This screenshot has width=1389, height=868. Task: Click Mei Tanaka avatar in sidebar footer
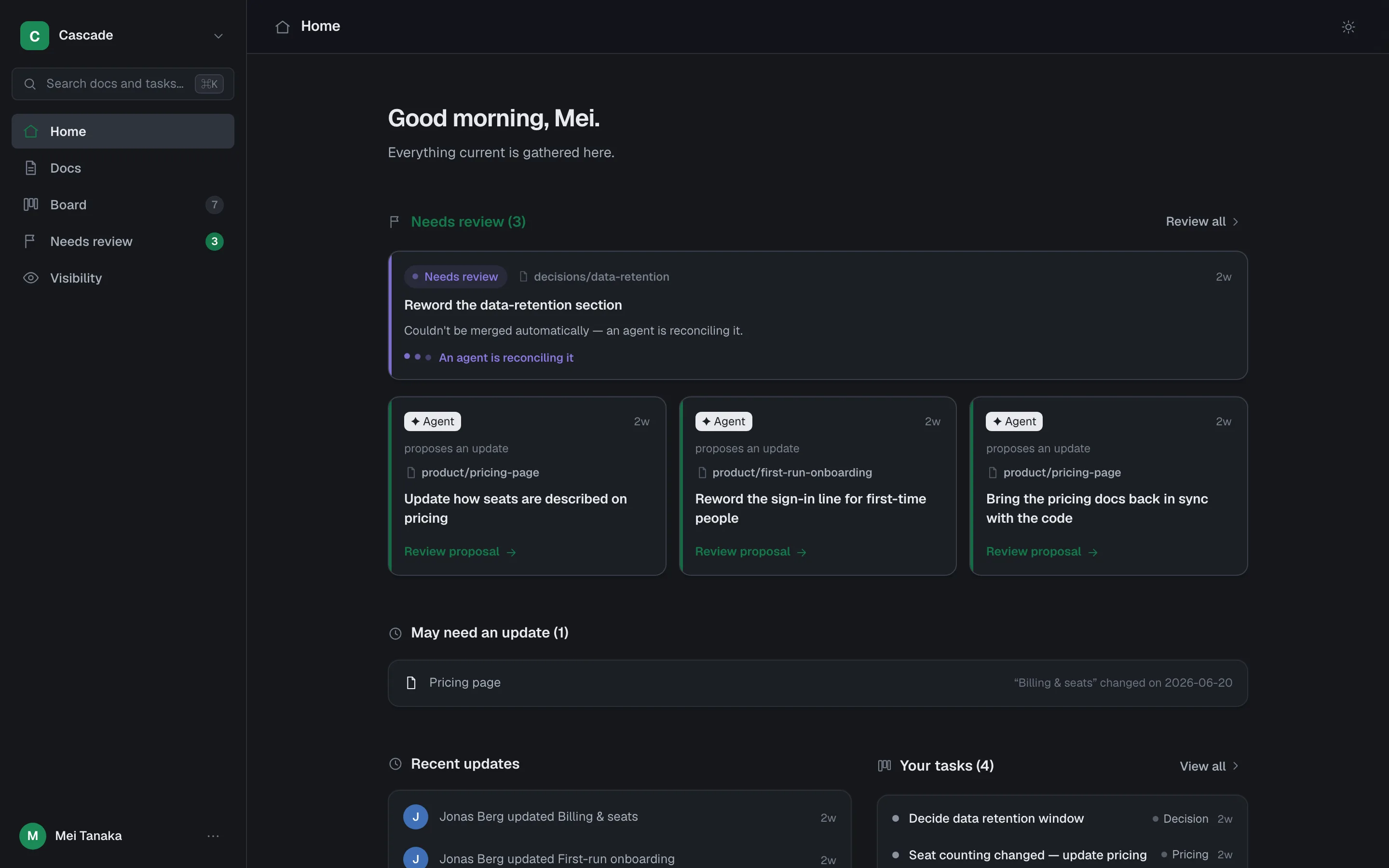33,836
